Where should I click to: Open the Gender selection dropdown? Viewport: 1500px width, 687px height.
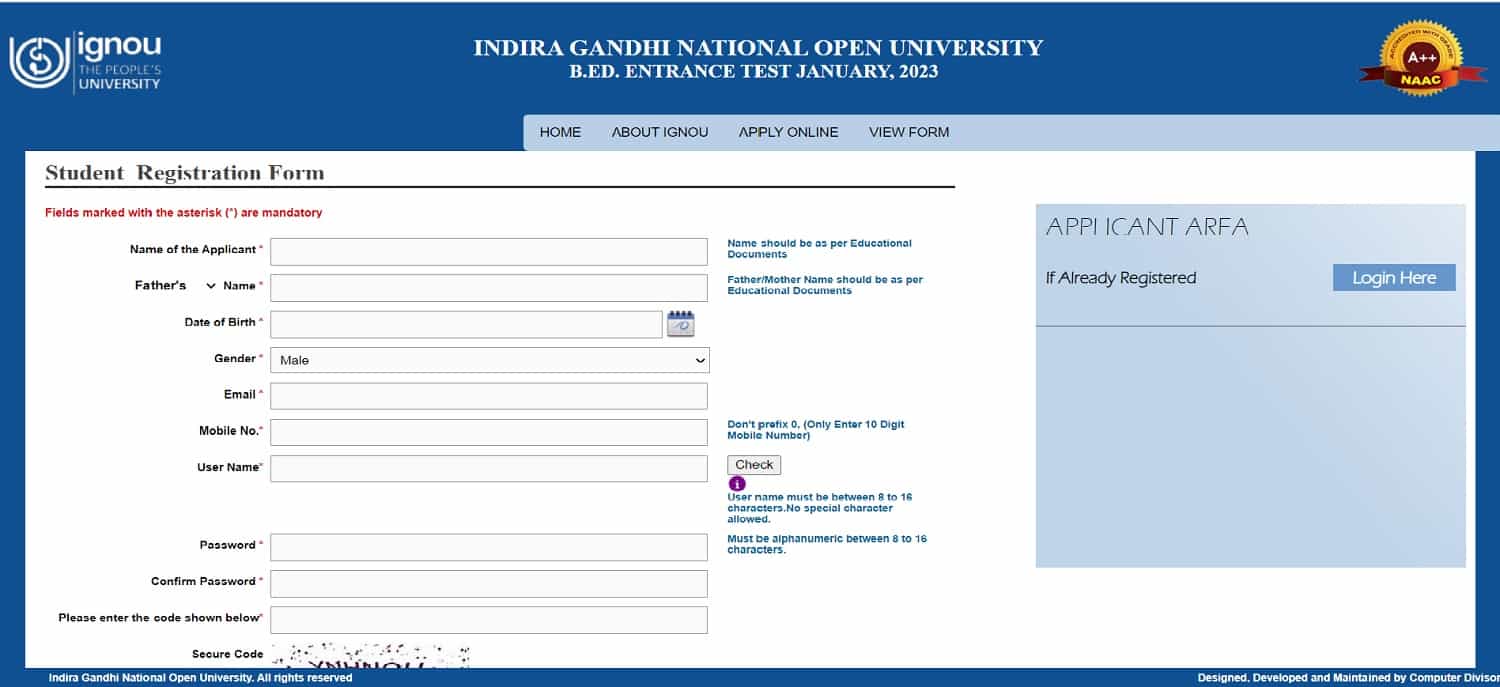(489, 360)
